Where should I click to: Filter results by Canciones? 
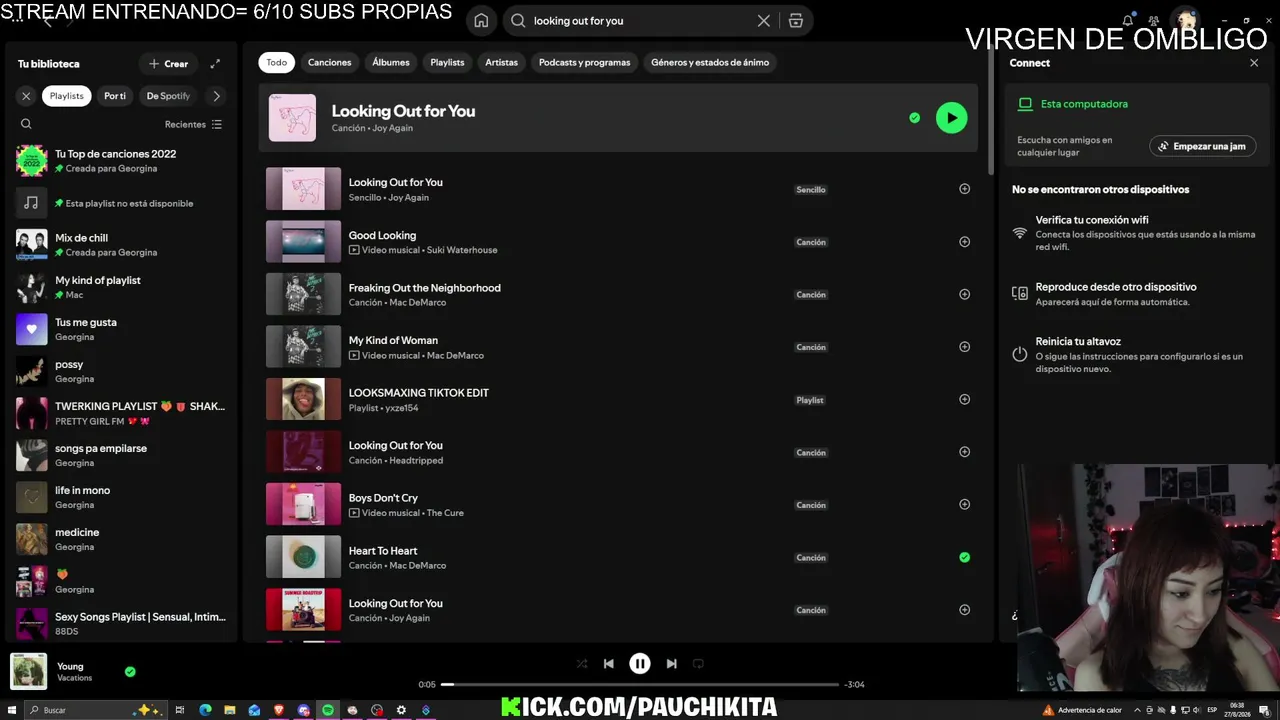[330, 62]
